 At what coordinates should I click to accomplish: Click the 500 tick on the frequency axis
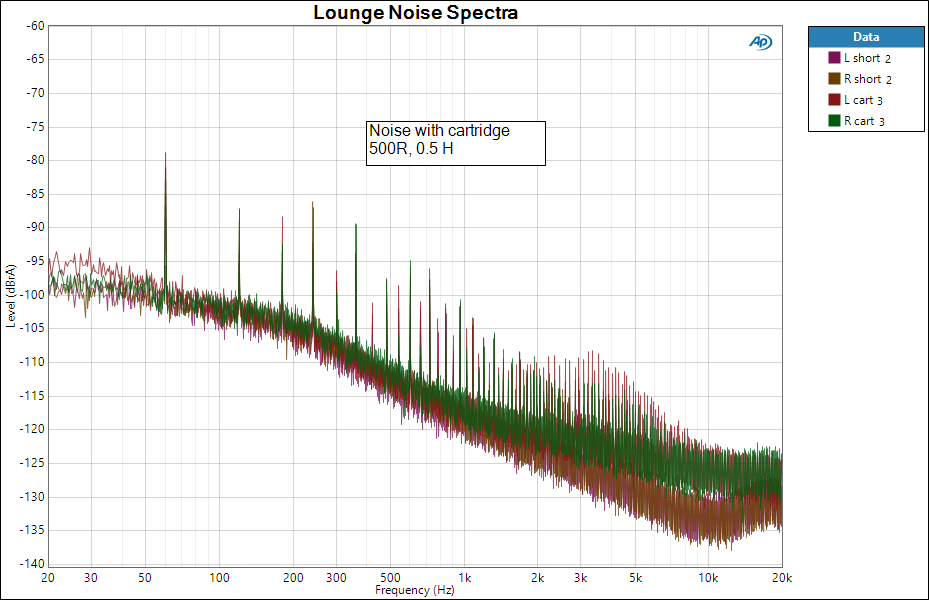(x=390, y=577)
